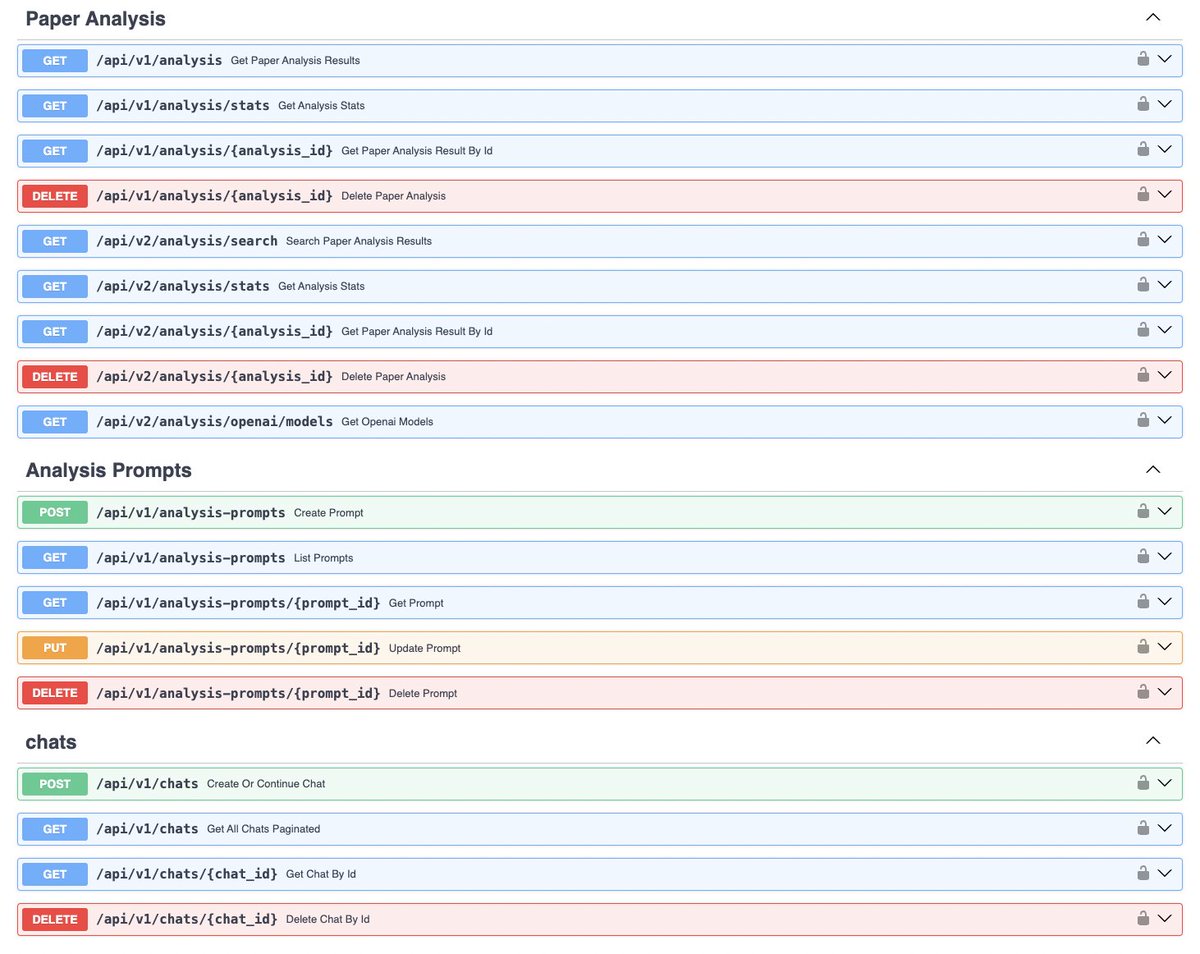Click POST button for /api/v1/analysis-prompts
Viewport: 1200px width, 954px height.
[x=55, y=512]
